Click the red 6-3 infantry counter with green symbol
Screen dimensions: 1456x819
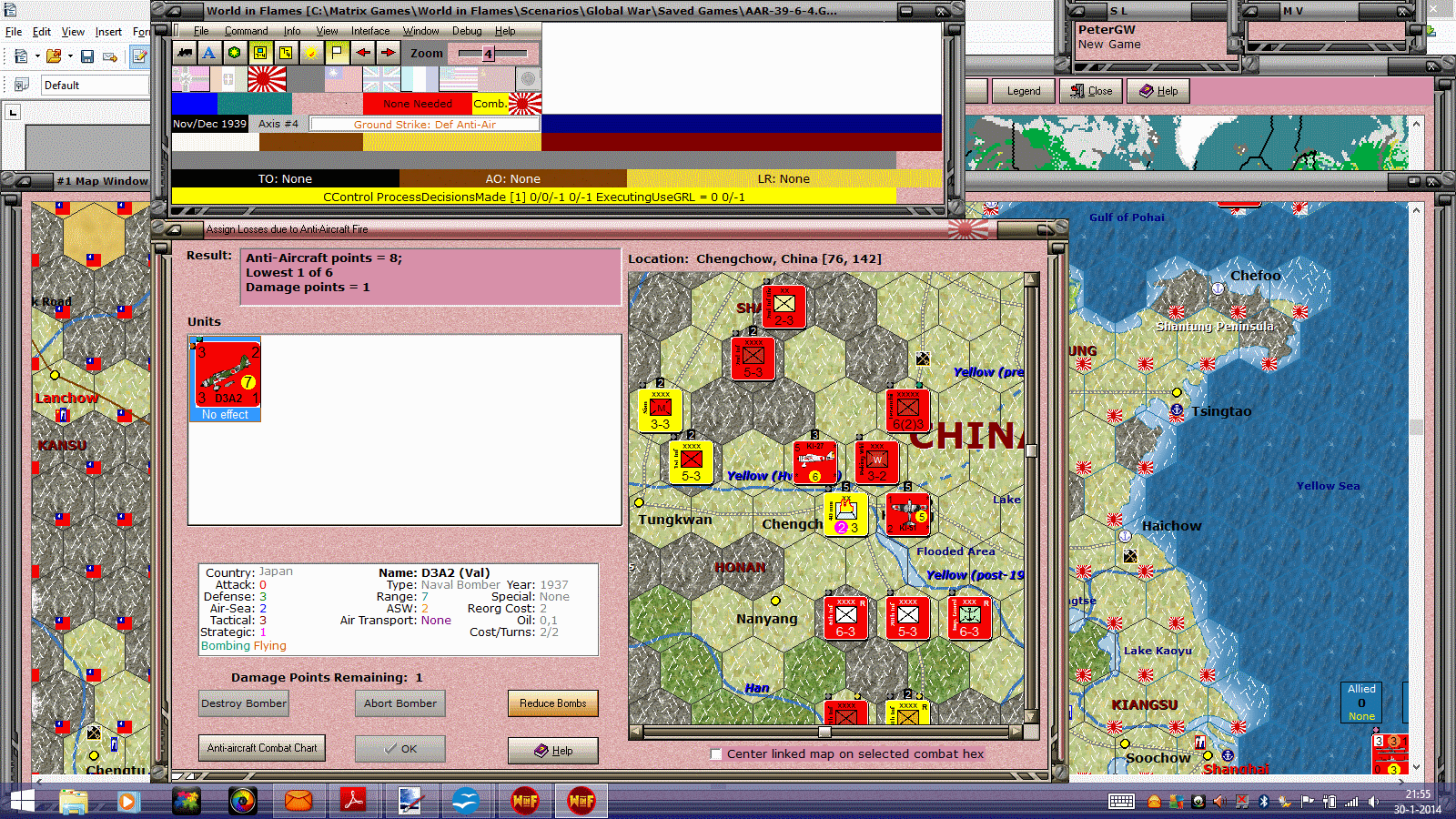969,618
